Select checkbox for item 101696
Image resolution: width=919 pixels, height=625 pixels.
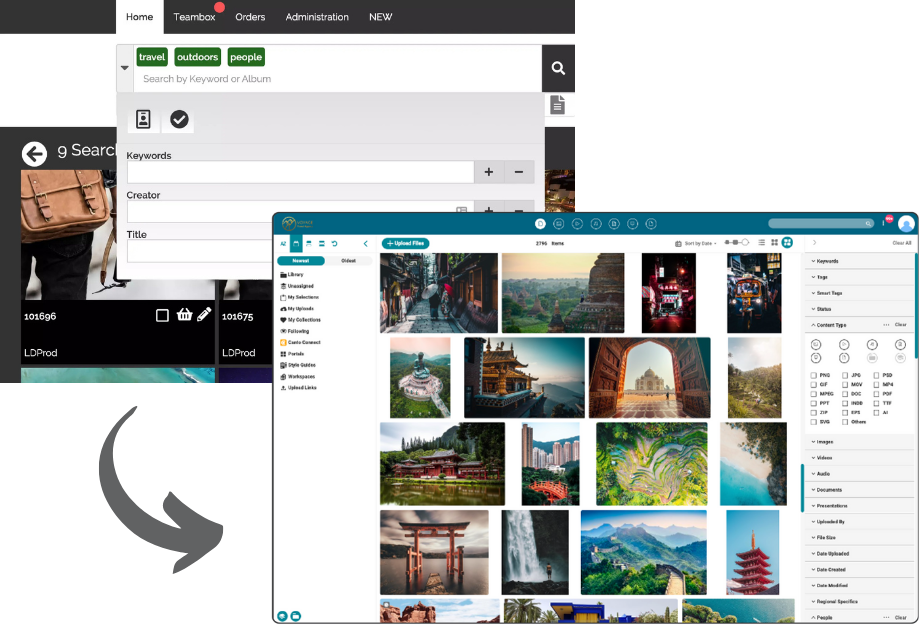click(x=162, y=315)
